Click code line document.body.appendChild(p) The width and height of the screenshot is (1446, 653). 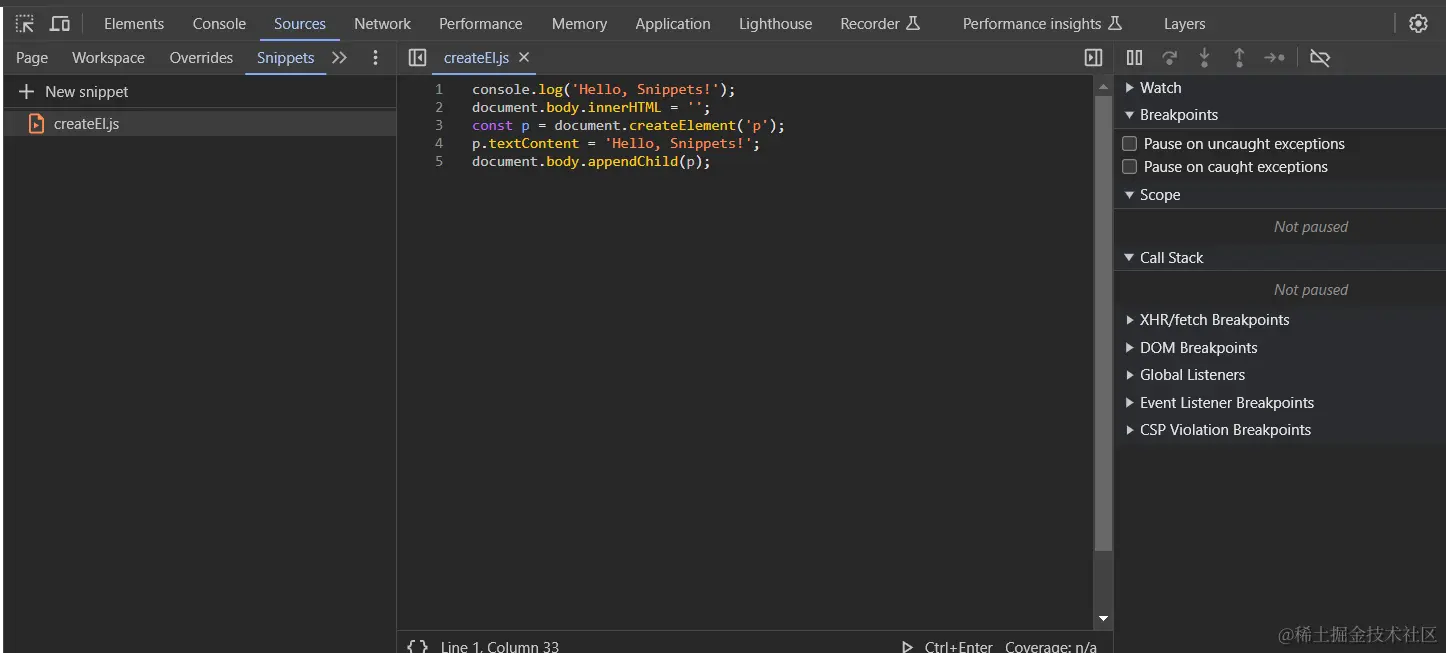tap(591, 161)
